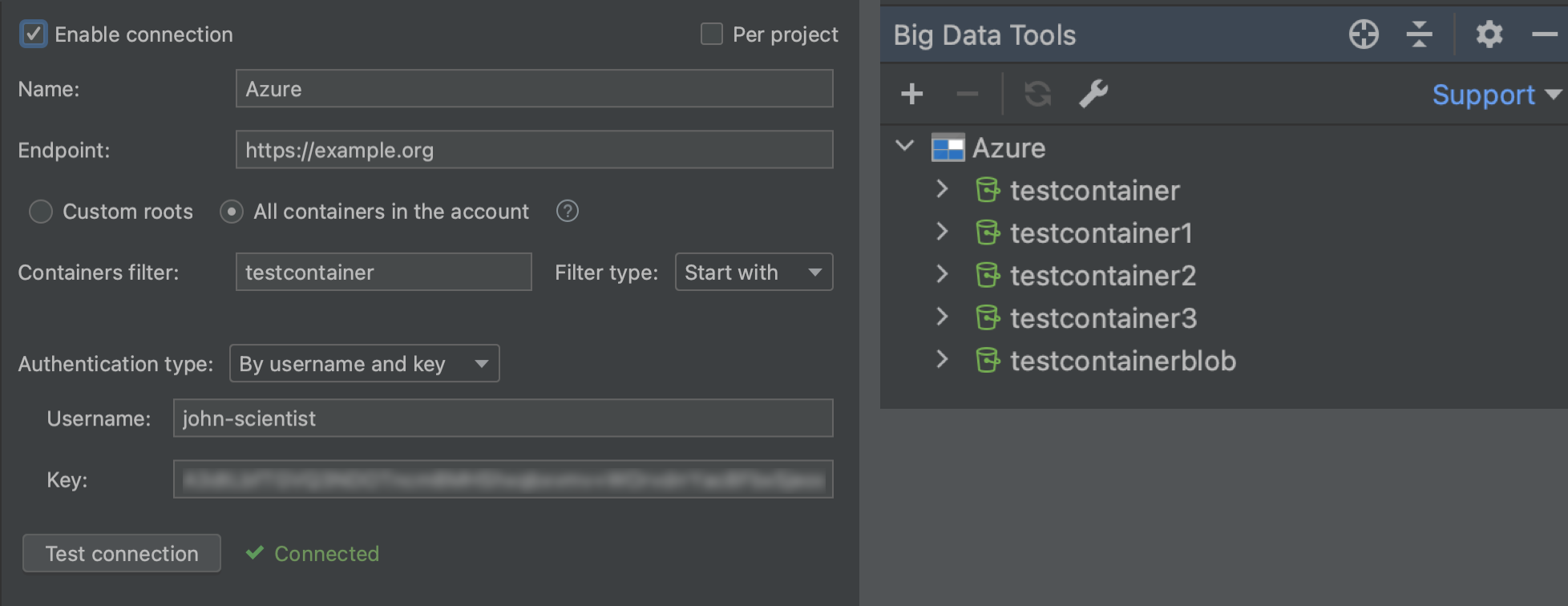
Task: Expand the testcontainer node
Action: pos(943,189)
